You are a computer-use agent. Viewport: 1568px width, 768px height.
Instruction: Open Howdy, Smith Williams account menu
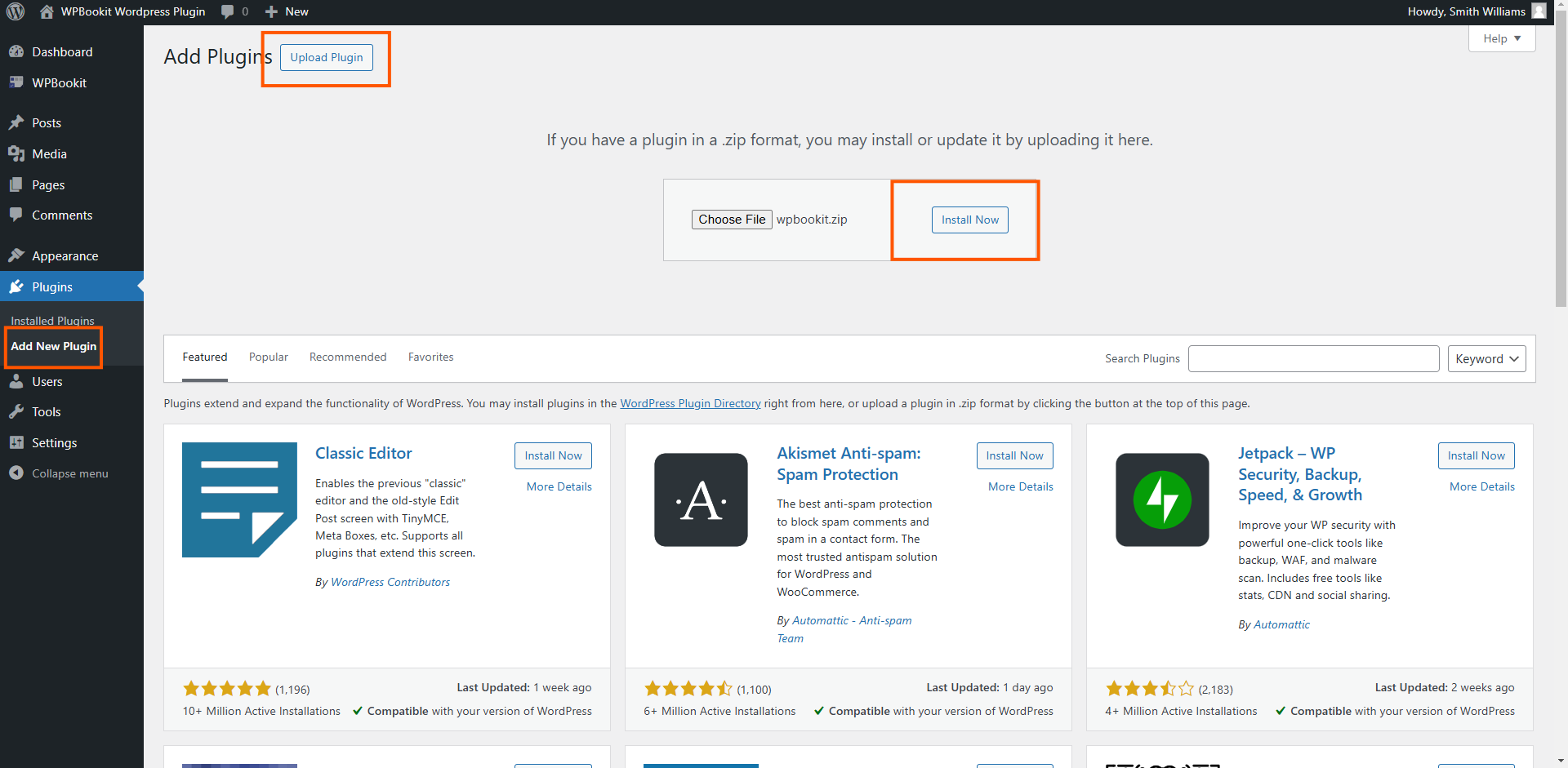1467,11
